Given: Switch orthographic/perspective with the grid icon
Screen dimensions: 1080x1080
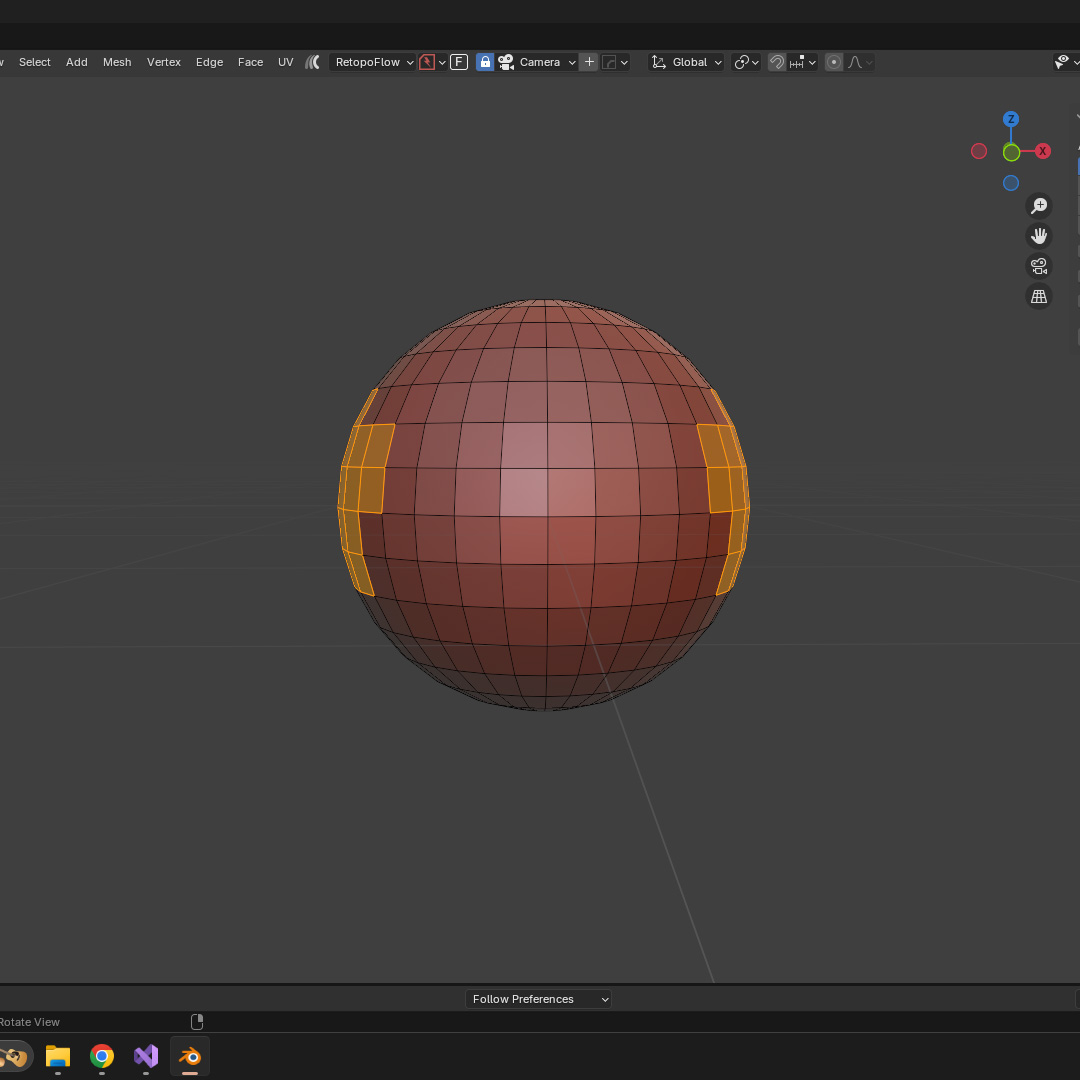Looking at the screenshot, I should (x=1039, y=296).
